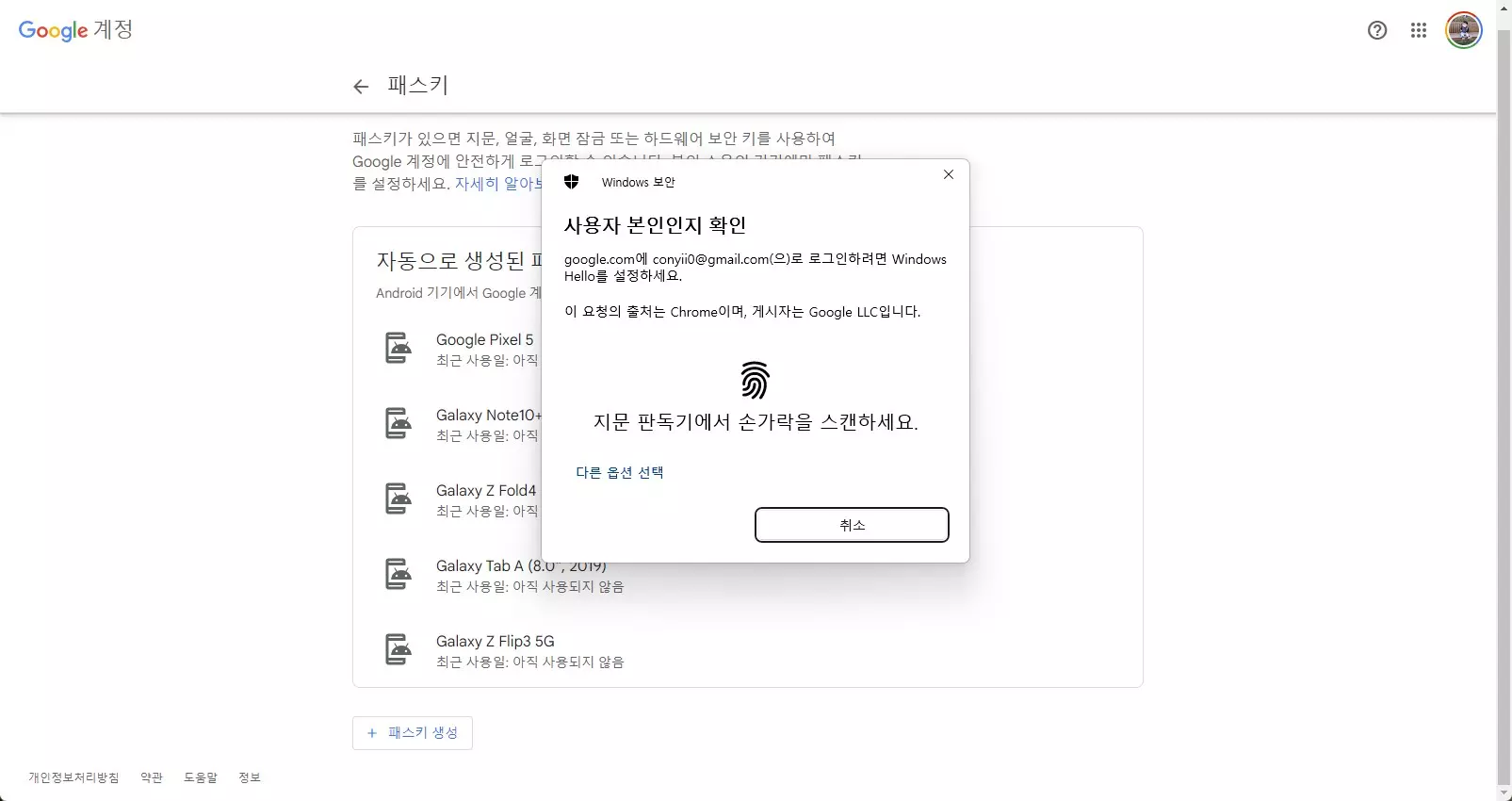Click the Galaxy Z Flip3 5G device icon
Viewport: 1512px width, 801px height.
coord(398,649)
